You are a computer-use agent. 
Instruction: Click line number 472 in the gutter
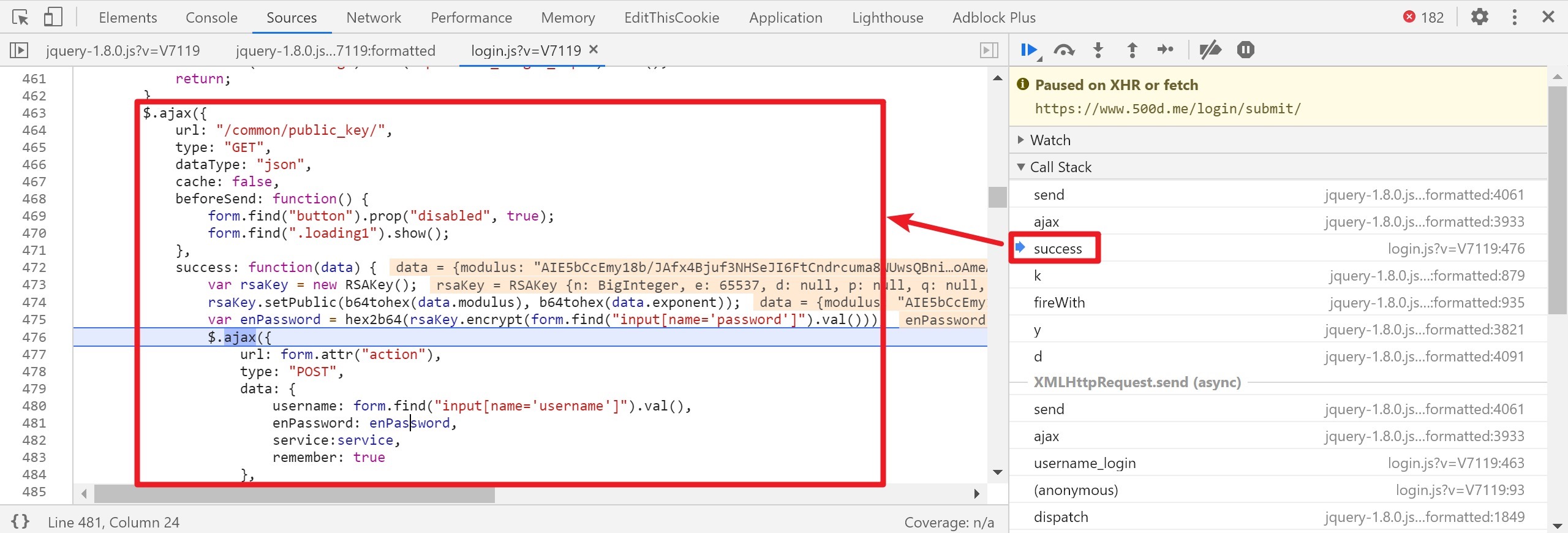(x=34, y=268)
